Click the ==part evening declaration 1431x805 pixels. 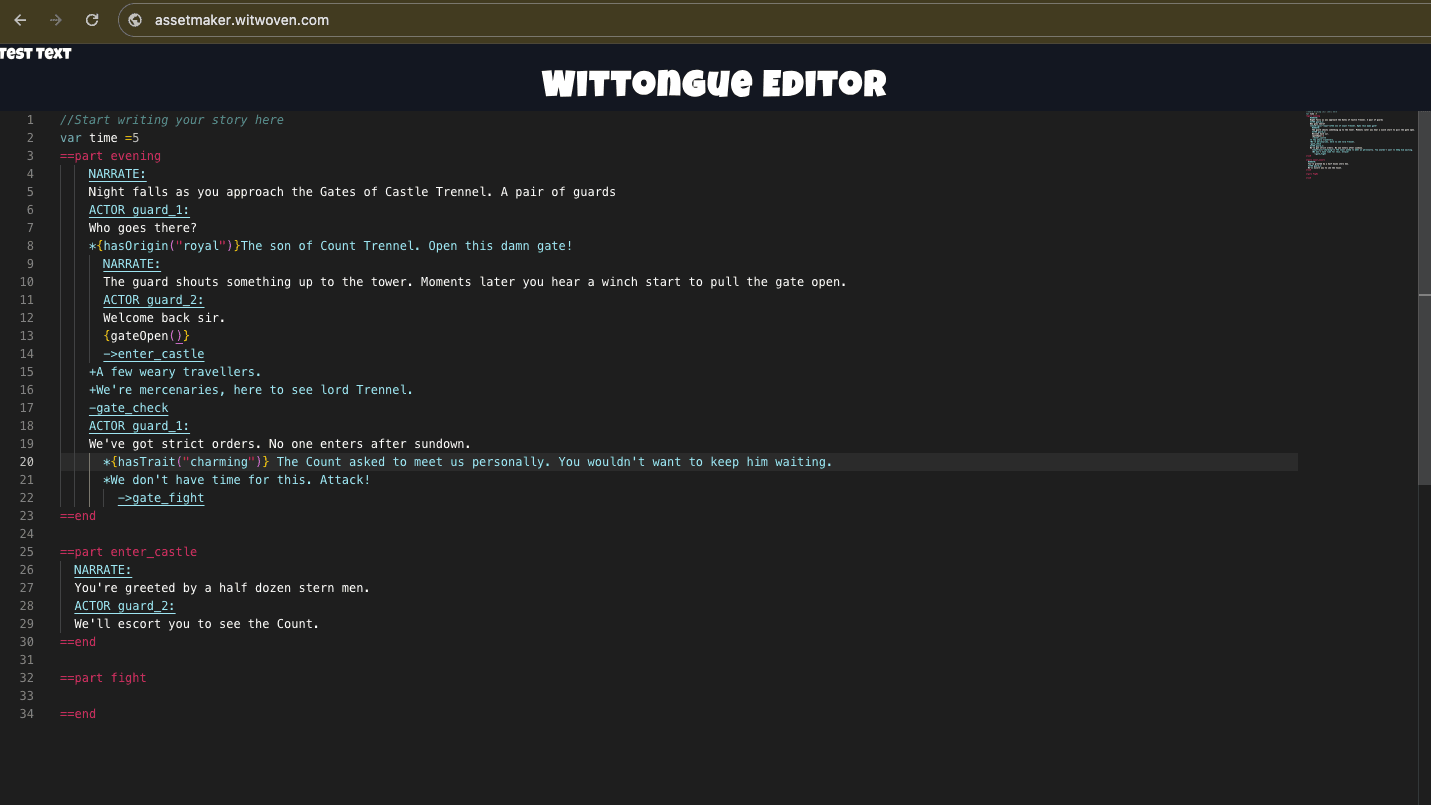coord(110,155)
